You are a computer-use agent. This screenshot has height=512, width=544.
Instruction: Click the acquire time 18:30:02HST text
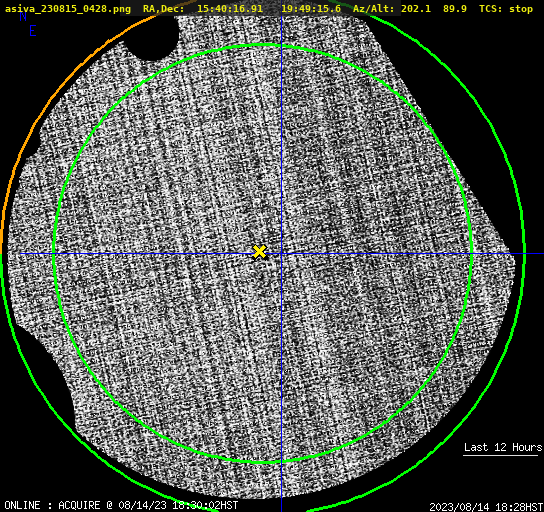point(205,505)
